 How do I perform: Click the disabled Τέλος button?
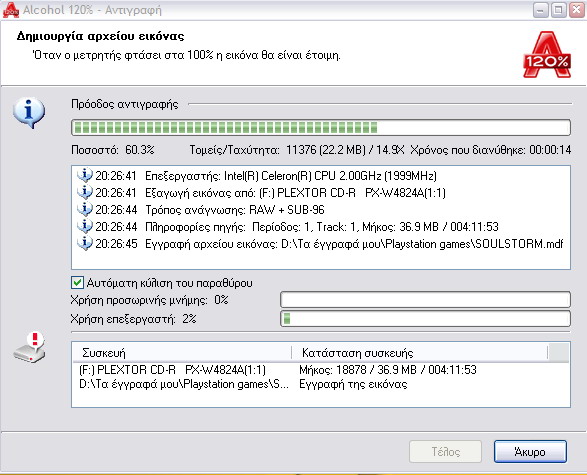(445, 451)
